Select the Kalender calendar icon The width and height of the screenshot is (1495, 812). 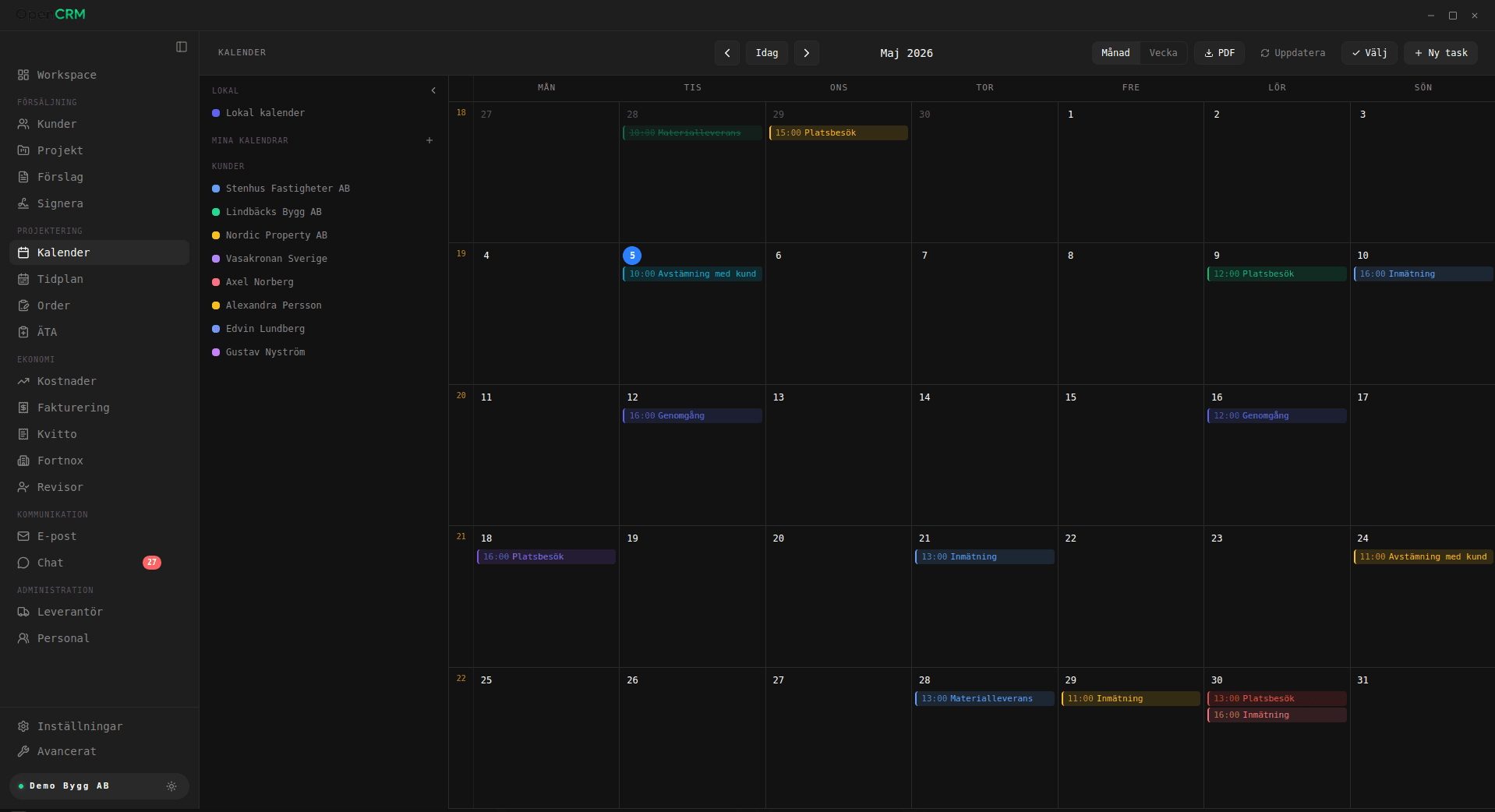(x=23, y=252)
